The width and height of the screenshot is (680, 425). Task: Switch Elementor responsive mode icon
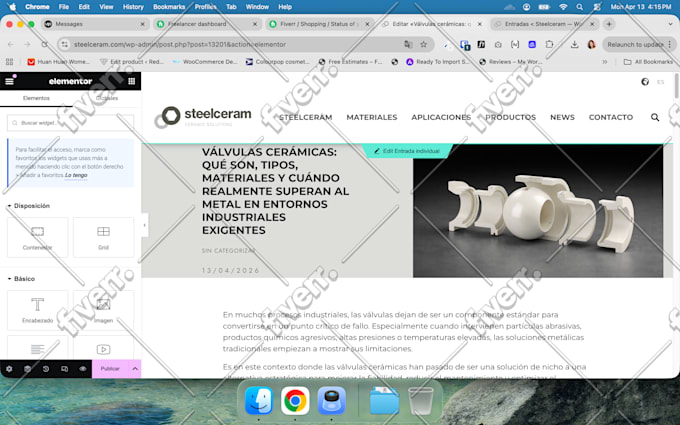coord(64,369)
